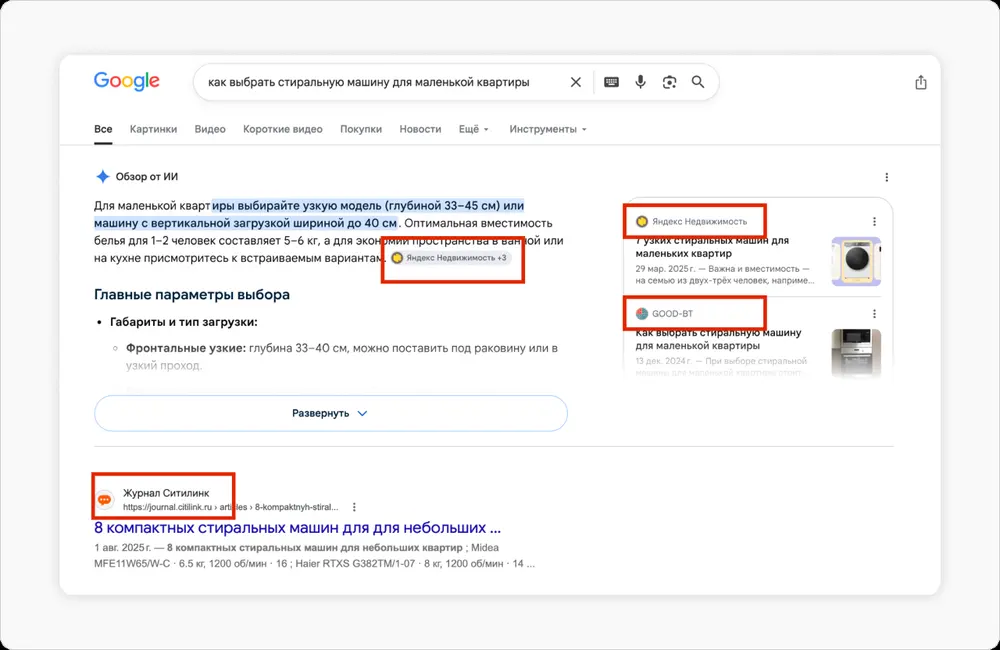Switch to the Видео tab
Viewport: 1000px width, 650px height.
click(x=210, y=129)
